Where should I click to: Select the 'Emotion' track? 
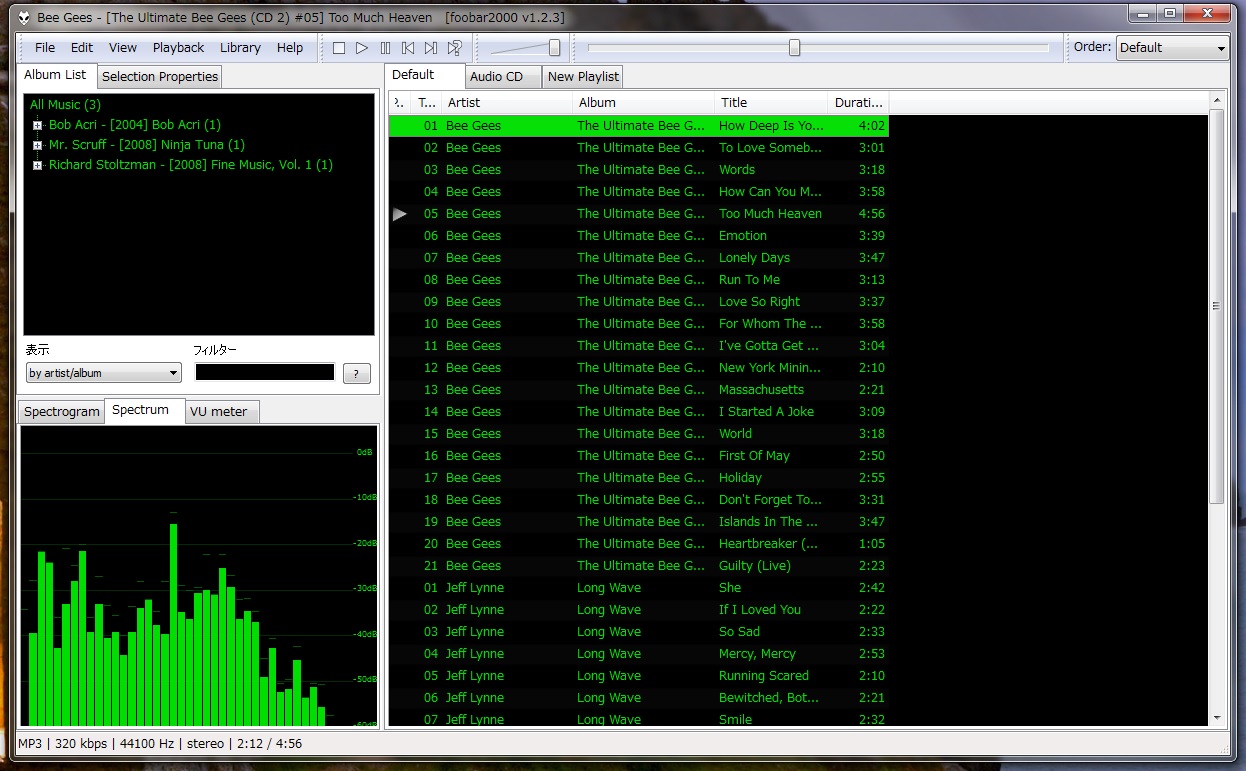pos(638,236)
